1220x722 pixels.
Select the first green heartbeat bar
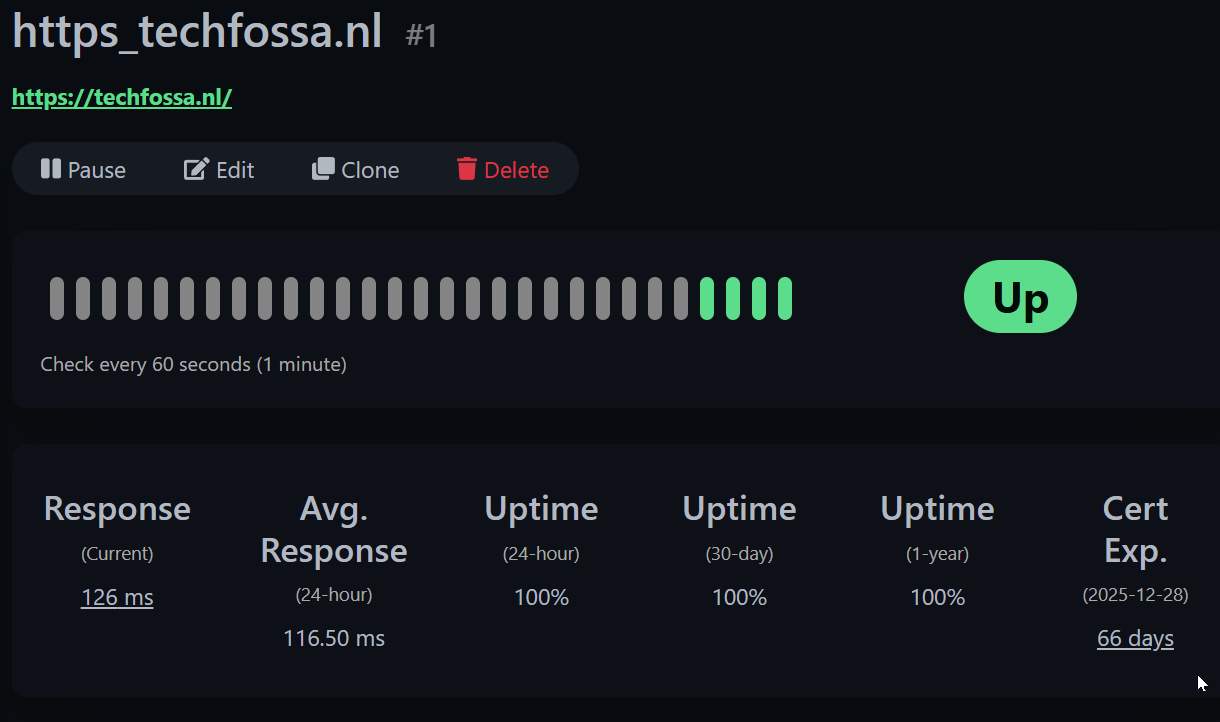tap(707, 299)
